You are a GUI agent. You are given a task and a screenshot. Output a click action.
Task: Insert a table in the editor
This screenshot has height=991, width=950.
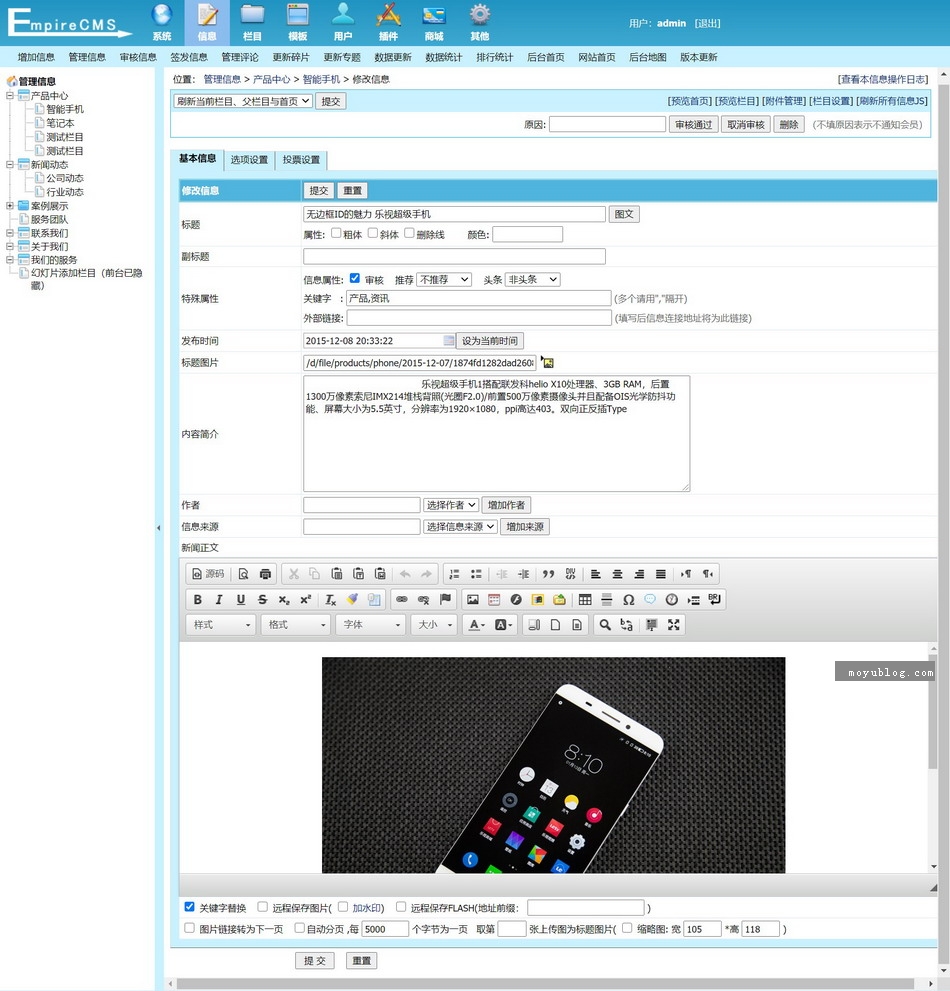pyautogui.click(x=585, y=599)
